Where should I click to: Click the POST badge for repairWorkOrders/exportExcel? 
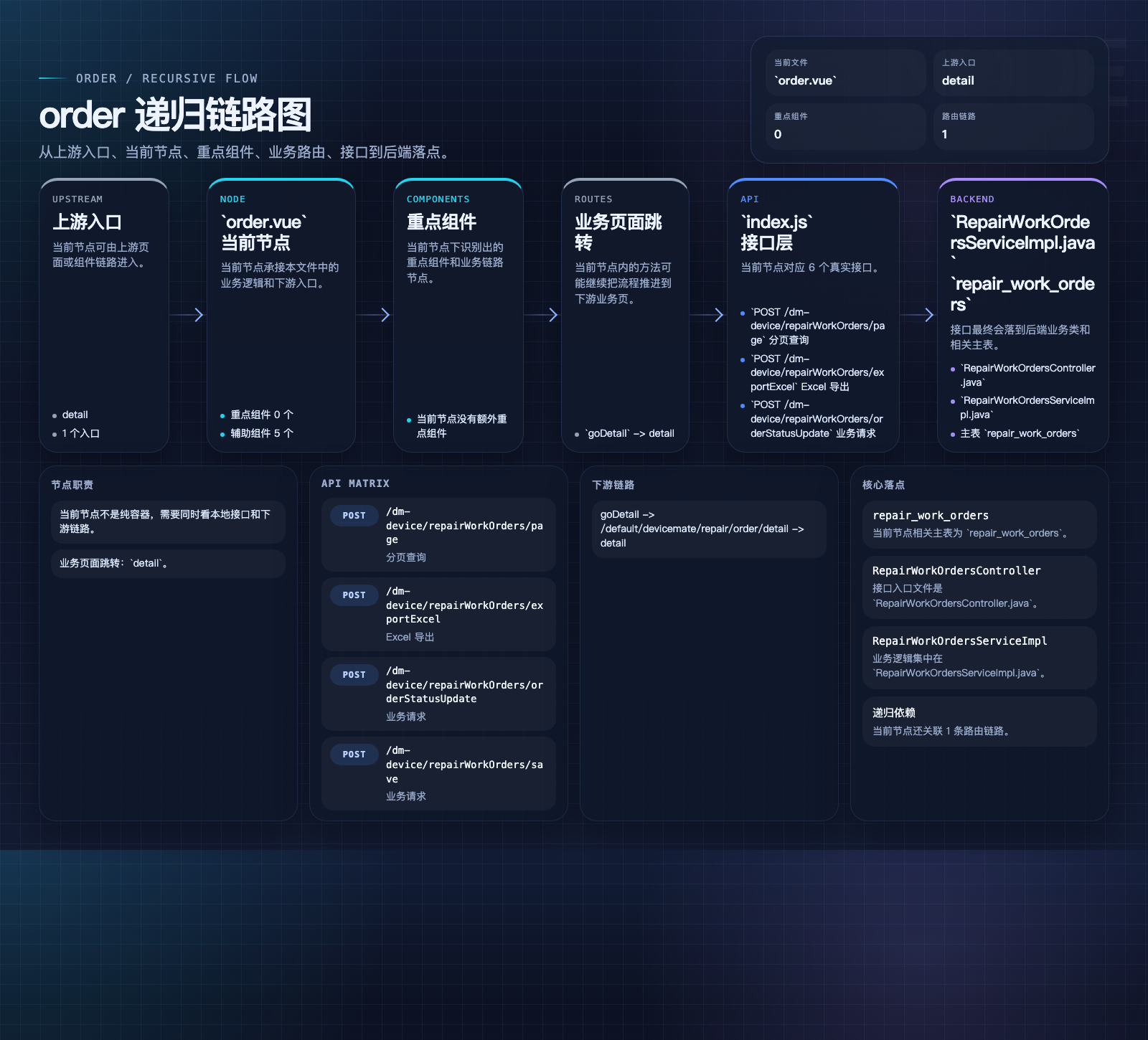click(x=354, y=595)
